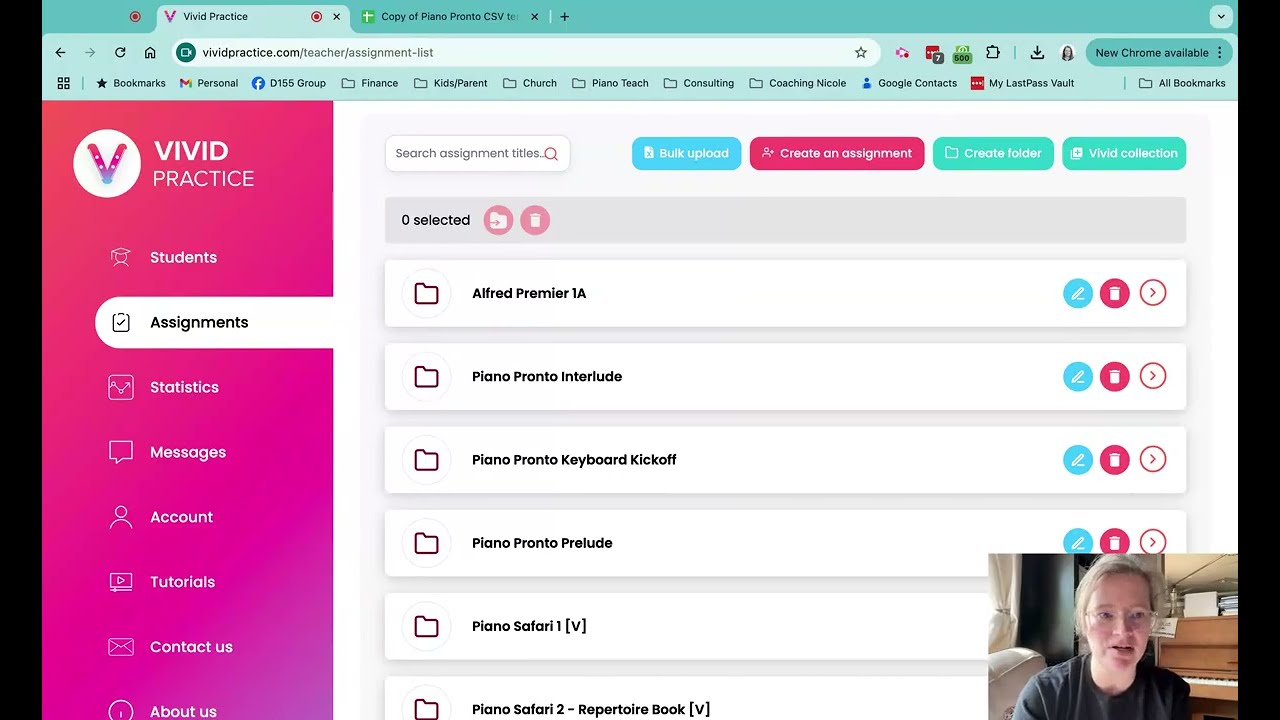This screenshot has height=720, width=1280.
Task: Open a new browser tab
Action: click(x=564, y=16)
